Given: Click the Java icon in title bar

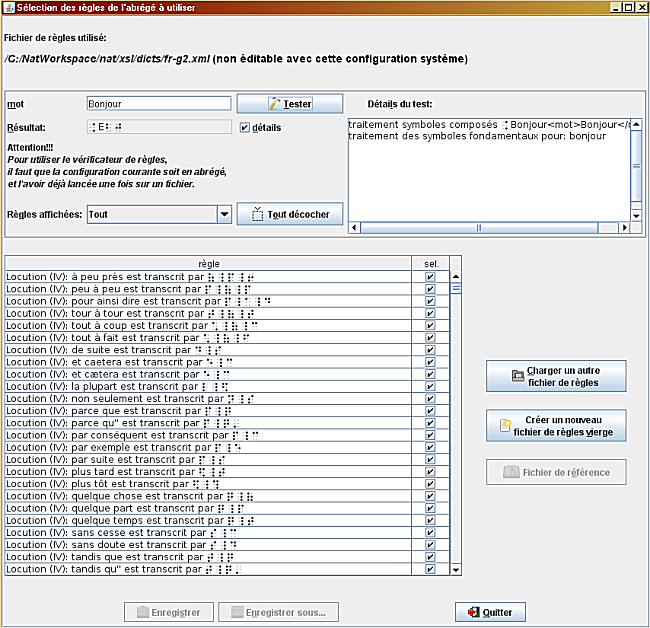Looking at the screenshot, I should coord(8,7).
